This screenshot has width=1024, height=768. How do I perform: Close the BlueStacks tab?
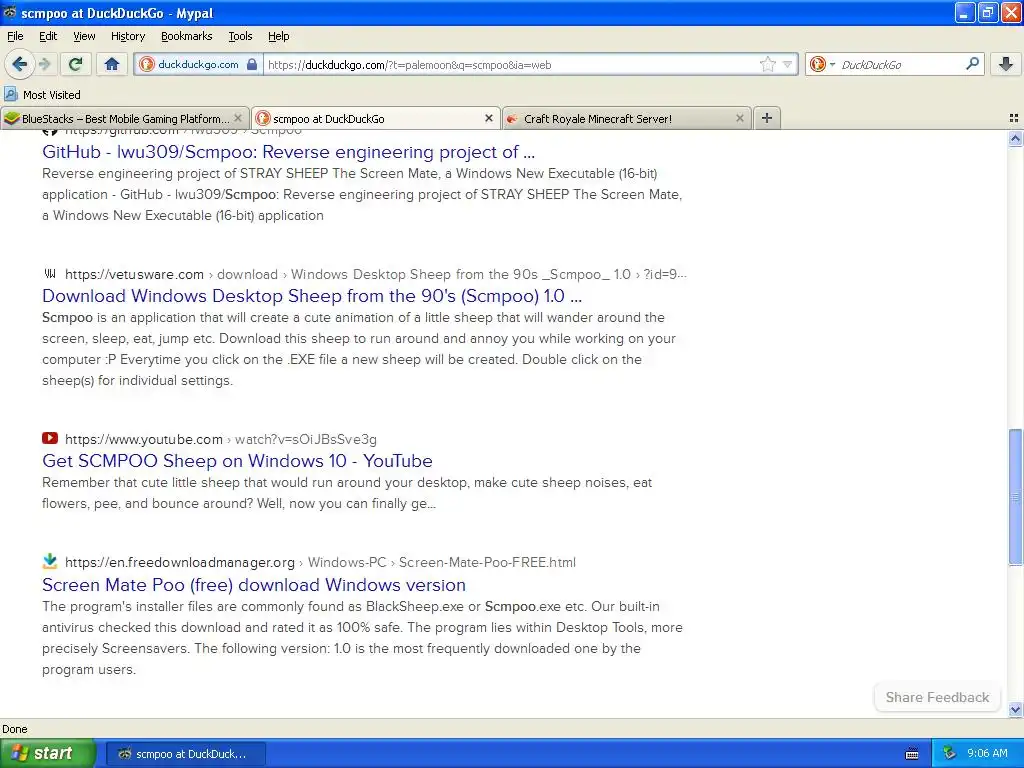(x=238, y=118)
